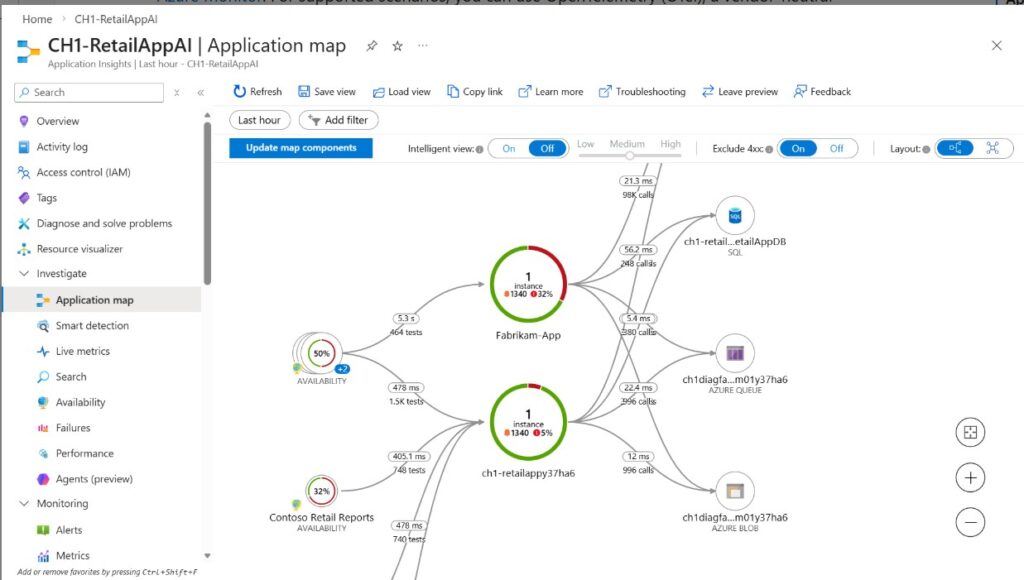Collapse the sidebar menu
Viewport: 1024px width, 580px height.
click(200, 93)
